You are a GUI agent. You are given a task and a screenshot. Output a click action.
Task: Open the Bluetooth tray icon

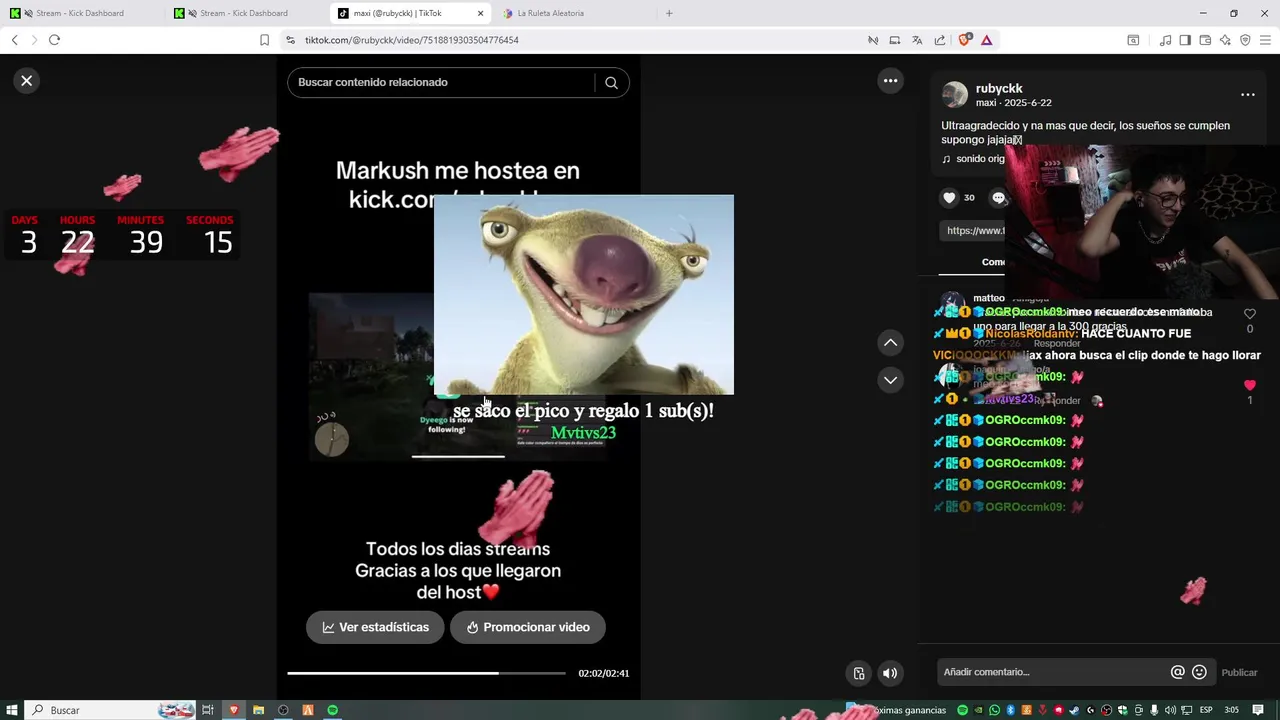coord(1010,710)
